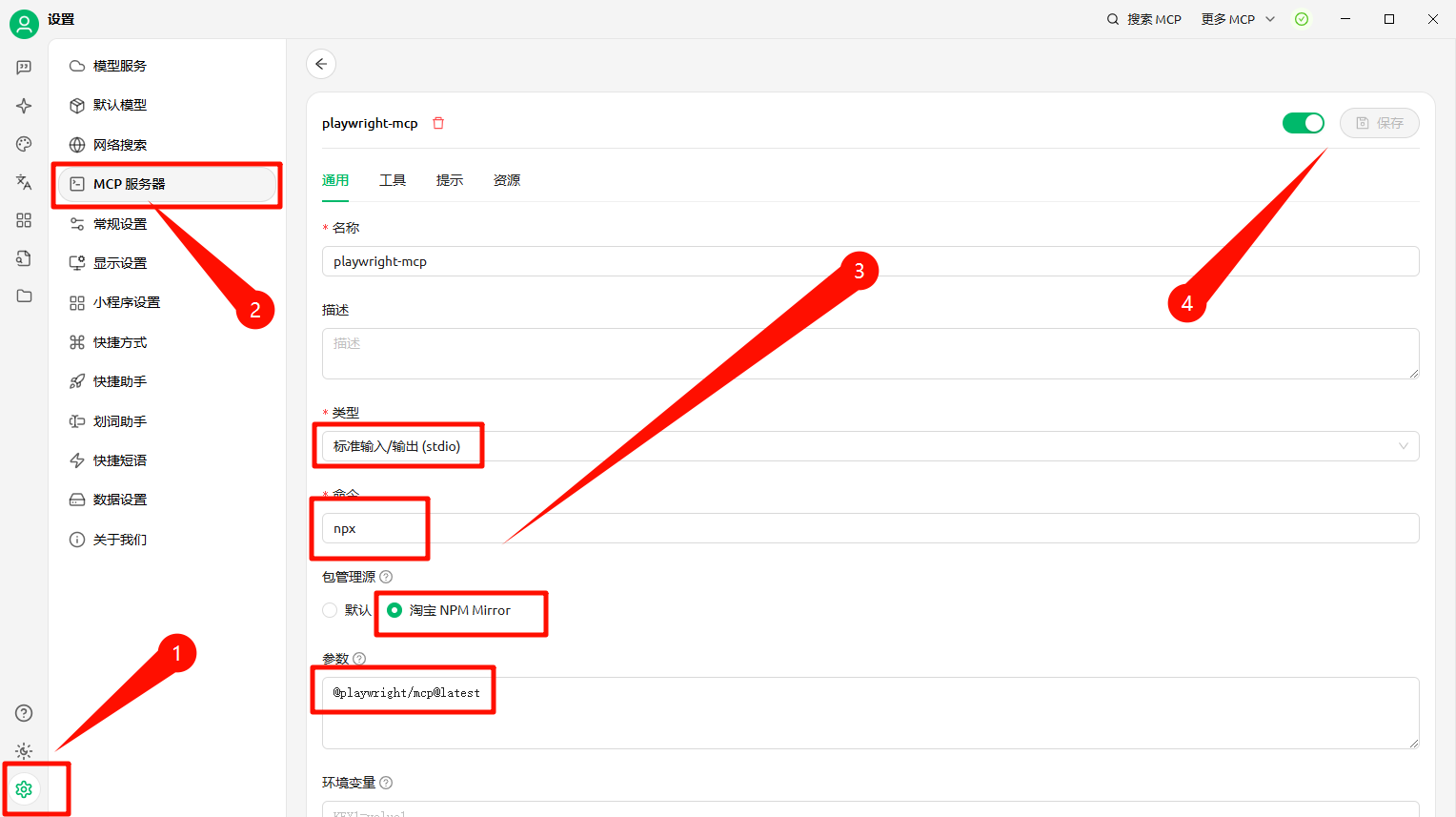Delete playwright-mcp with the trash icon
The width and height of the screenshot is (1456, 817).
point(438,123)
